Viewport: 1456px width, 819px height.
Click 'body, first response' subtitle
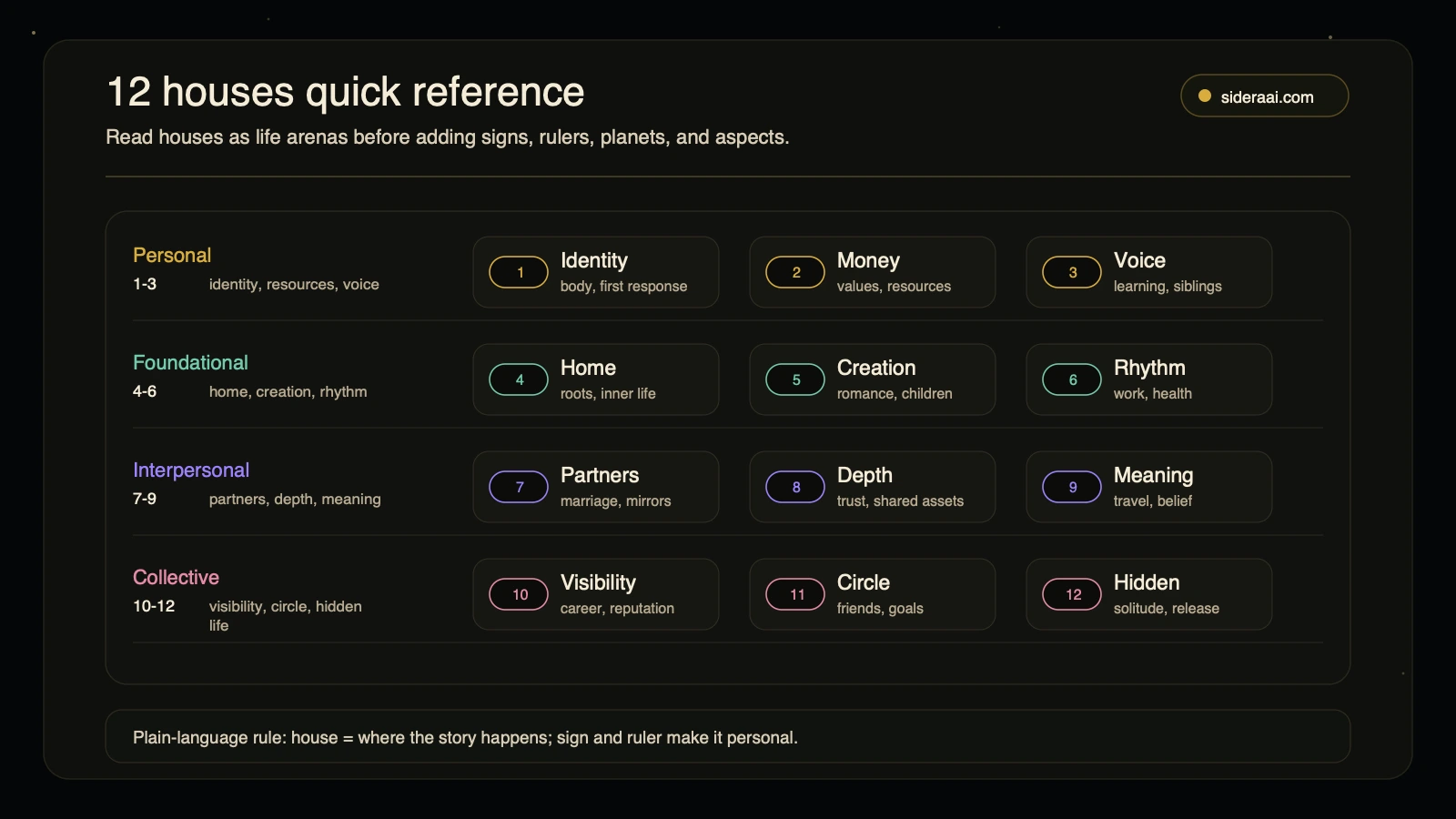[x=624, y=286]
